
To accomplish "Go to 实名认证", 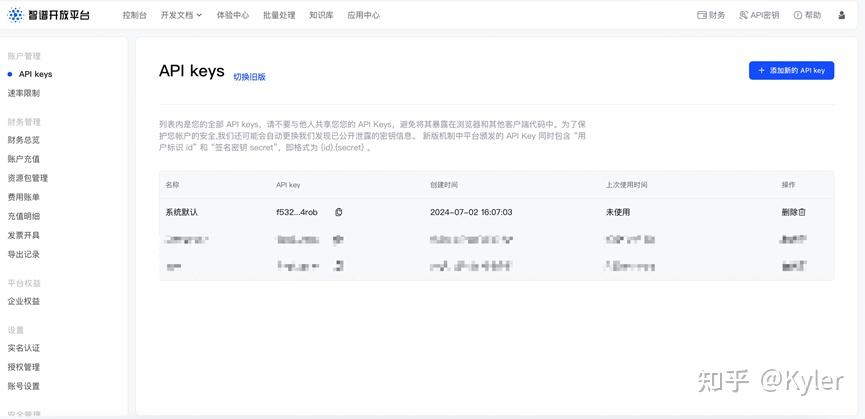I will coord(24,348).
